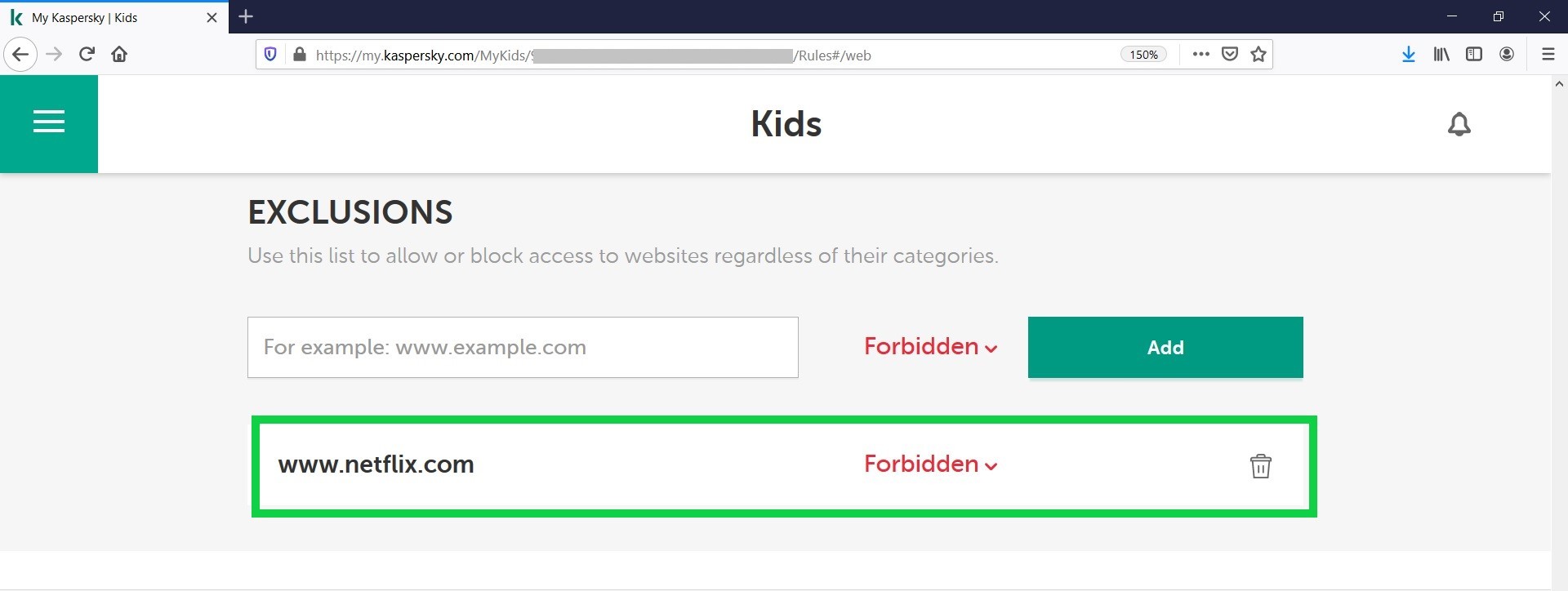Viewport: 1568px width, 591px height.
Task: Focus the website address example input field
Action: click(x=523, y=347)
